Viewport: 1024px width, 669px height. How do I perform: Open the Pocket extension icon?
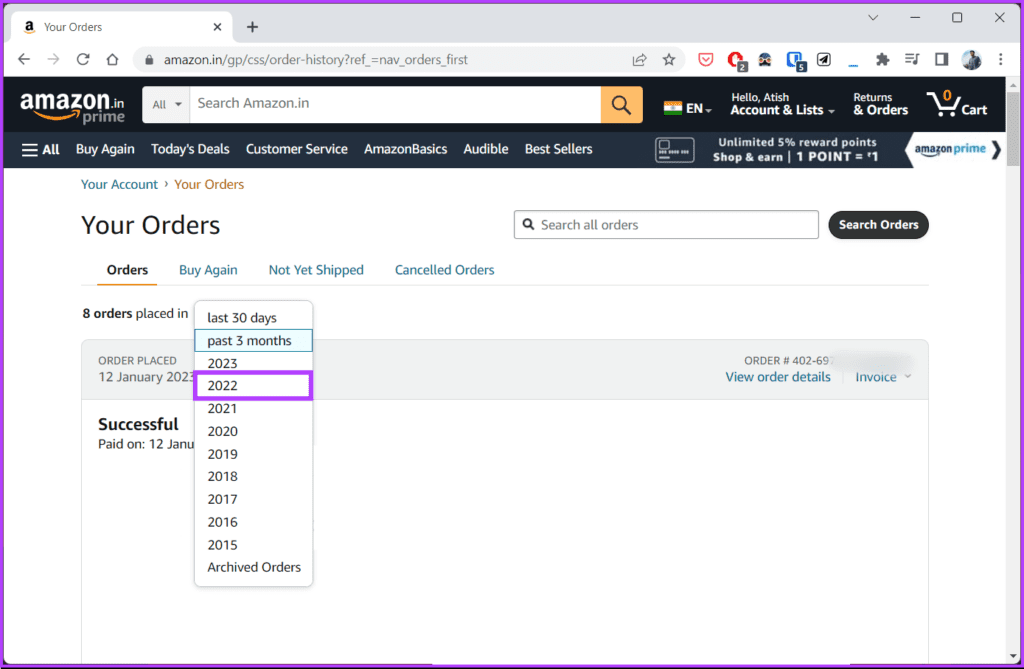point(706,59)
